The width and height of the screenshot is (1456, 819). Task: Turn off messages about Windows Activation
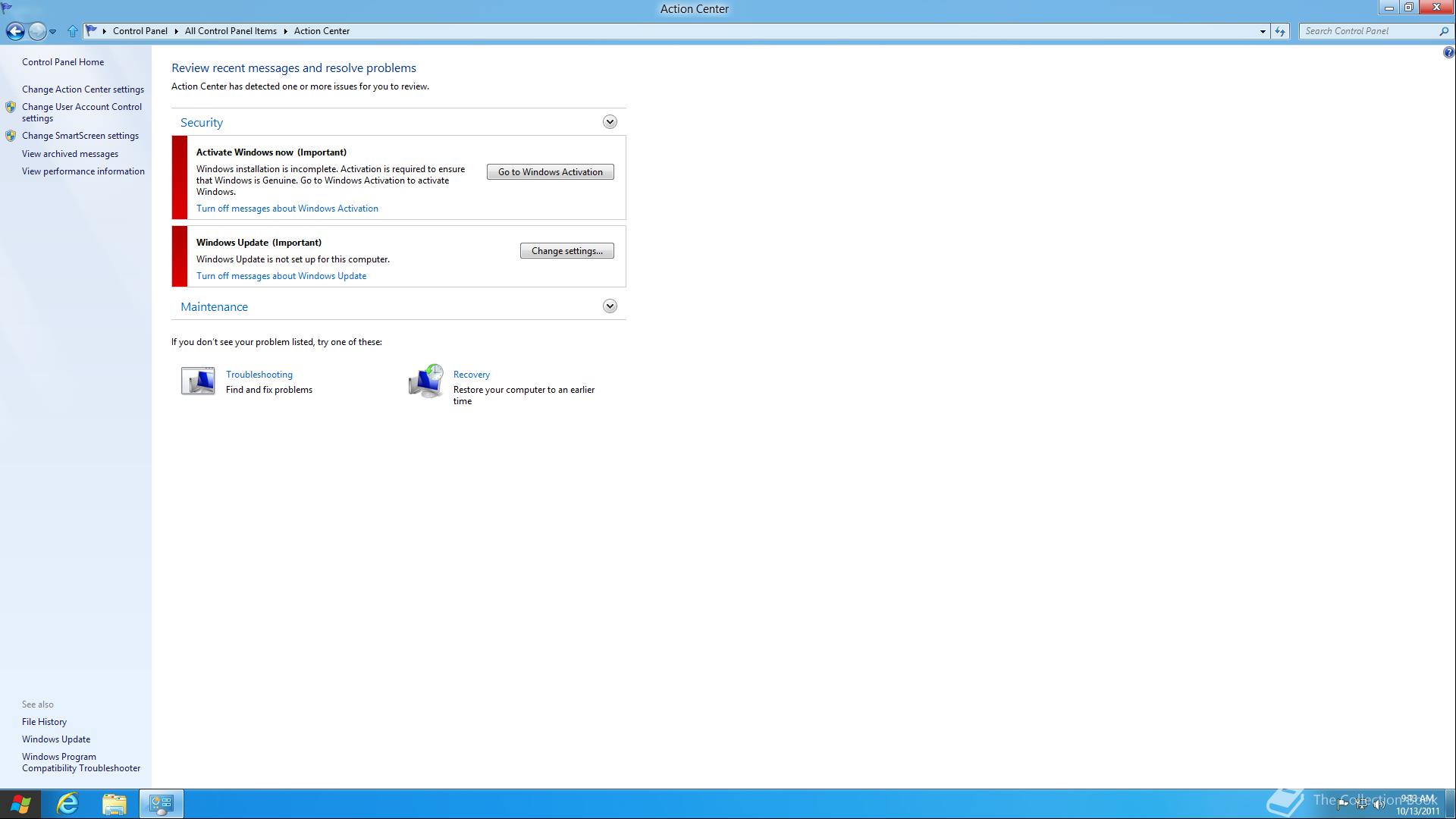pos(287,209)
